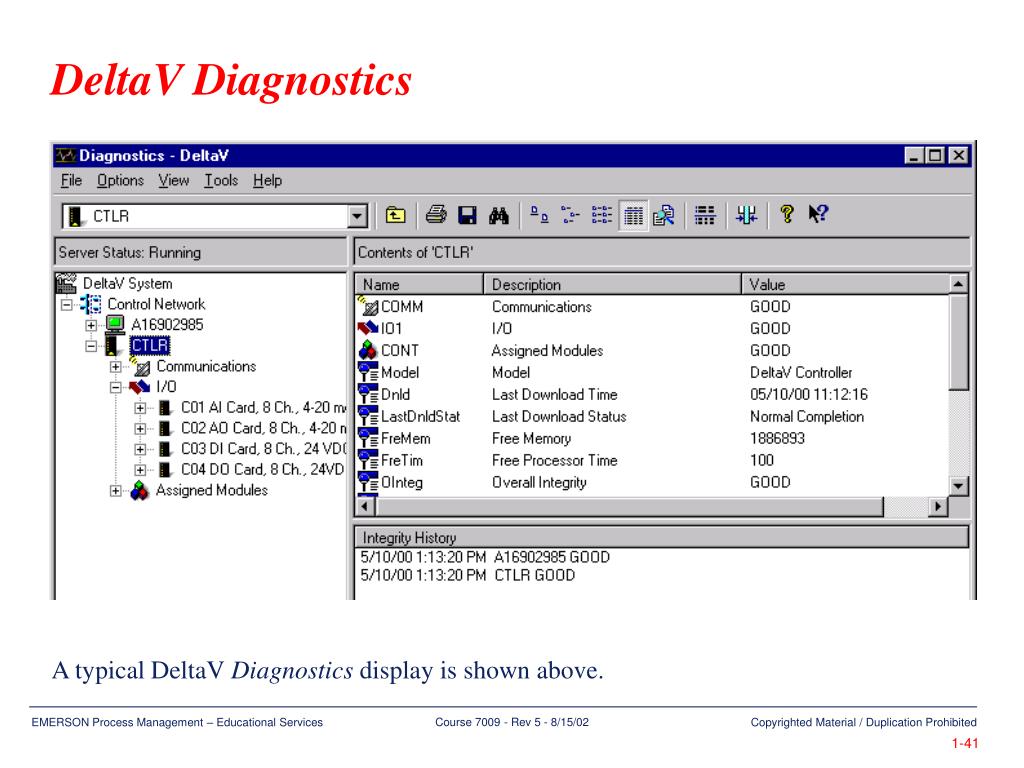This screenshot has height=768, width=1024.
Task: Click the magnifier-over-documents toolbar icon
Action: click(x=664, y=215)
